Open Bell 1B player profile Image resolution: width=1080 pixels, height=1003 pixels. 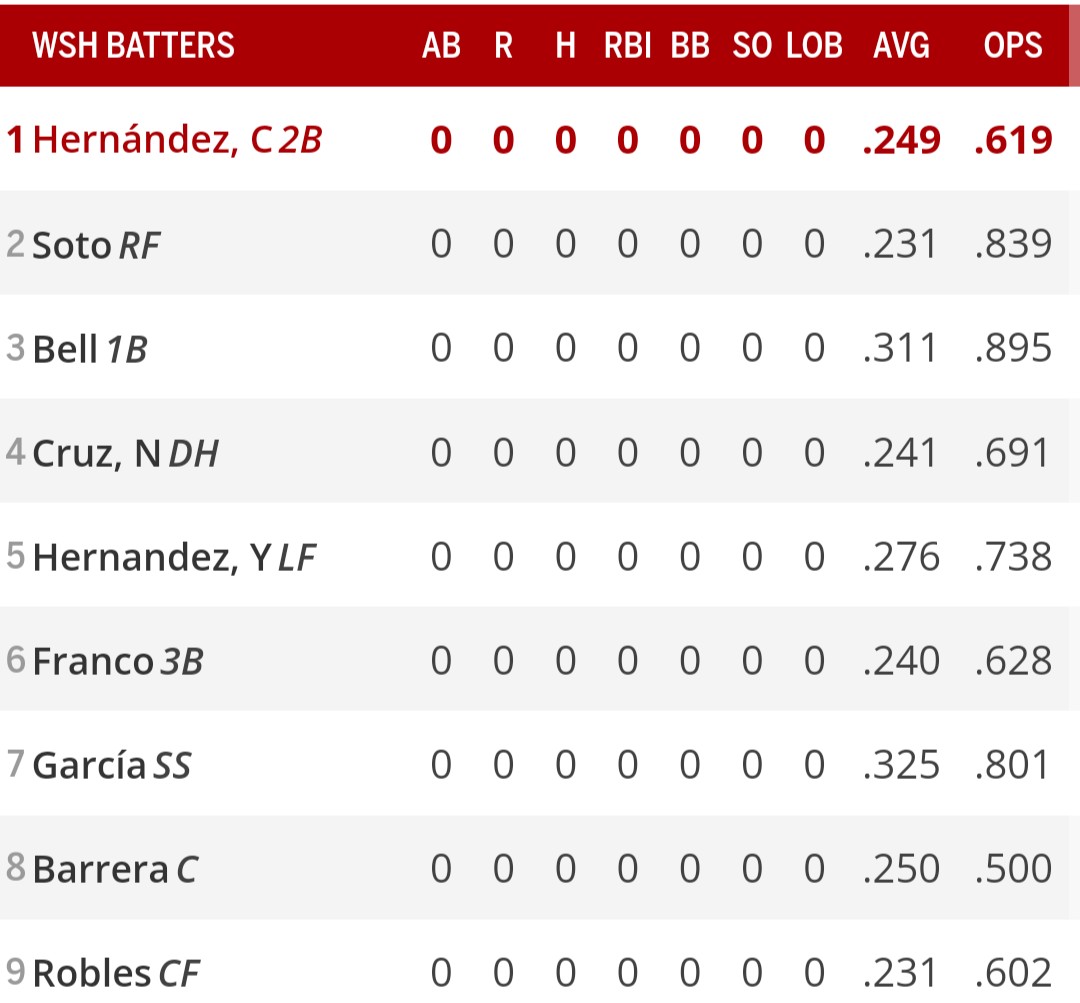click(66, 349)
